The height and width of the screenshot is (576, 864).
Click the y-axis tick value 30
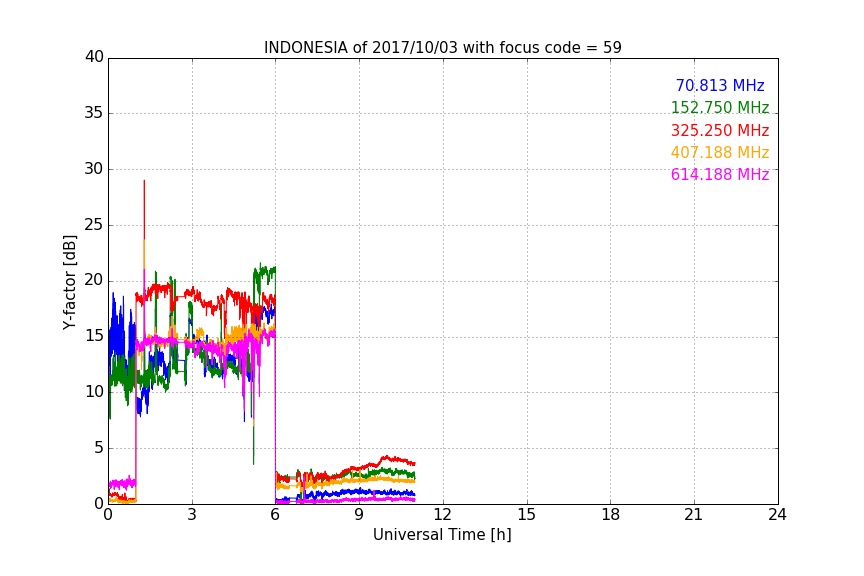point(94,169)
